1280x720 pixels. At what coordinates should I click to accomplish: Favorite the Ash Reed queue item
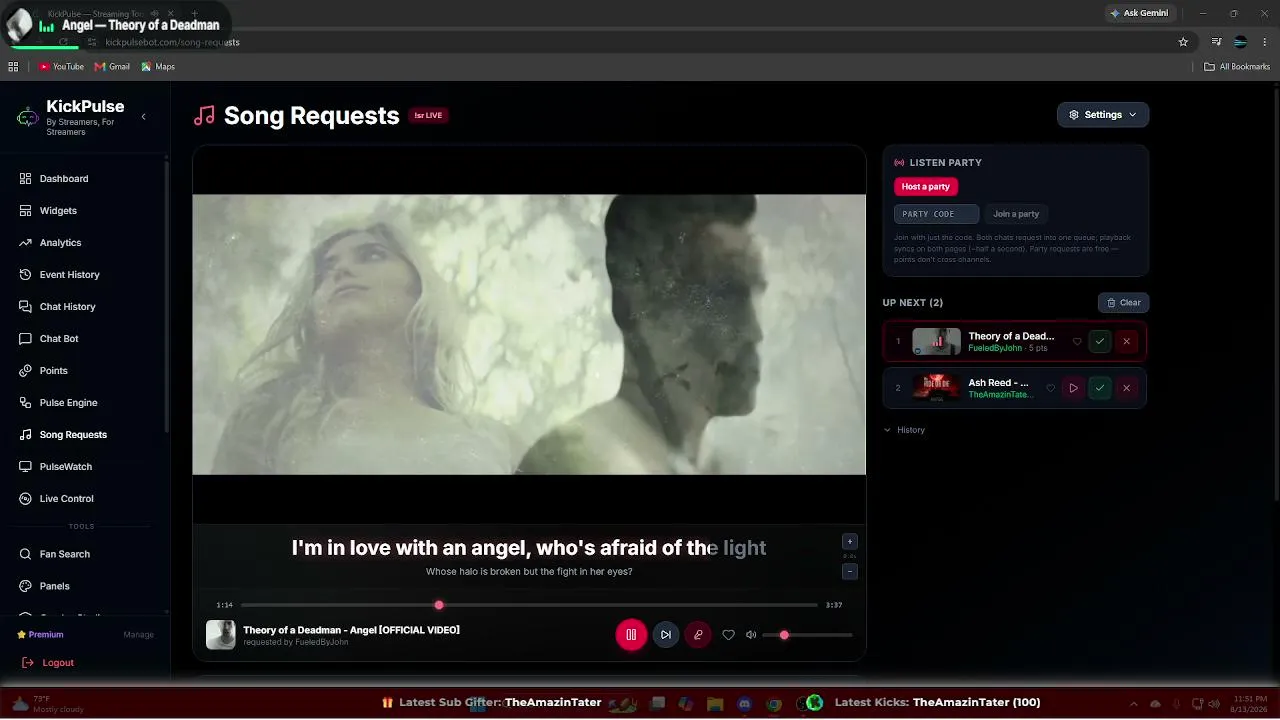[1050, 388]
